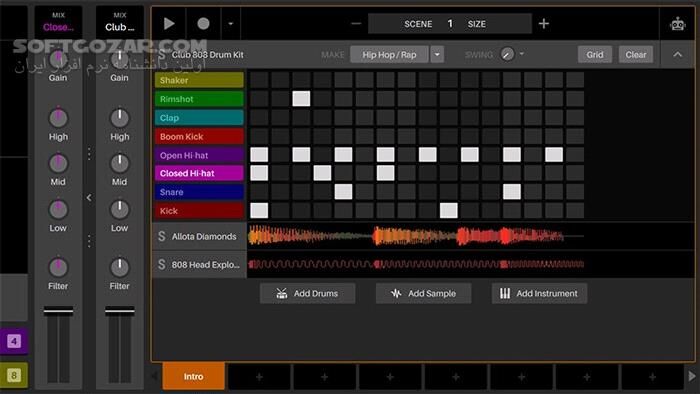The image size is (700, 394).
Task: Click the Grid button
Action: (595, 54)
